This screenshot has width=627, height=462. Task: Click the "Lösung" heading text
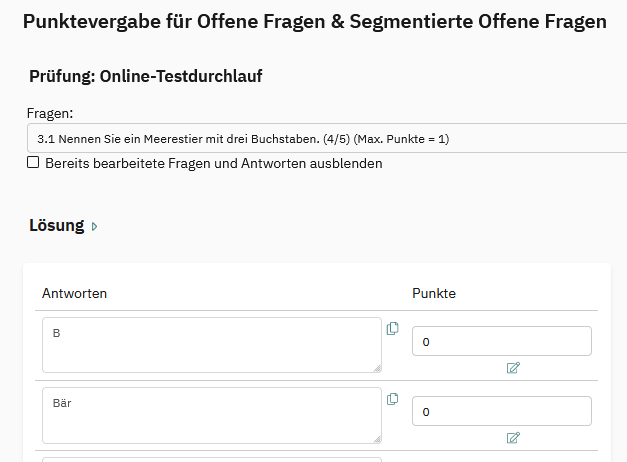click(56, 226)
